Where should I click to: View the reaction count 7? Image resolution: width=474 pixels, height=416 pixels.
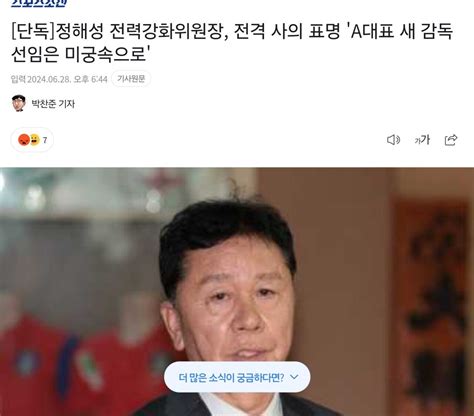pos(45,140)
